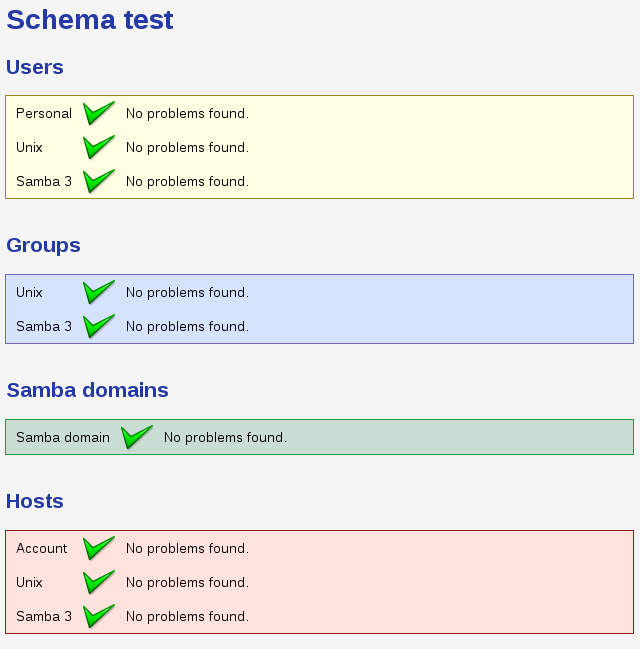
Task: Click the checkmark for Groups Unix row
Action: tap(98, 292)
